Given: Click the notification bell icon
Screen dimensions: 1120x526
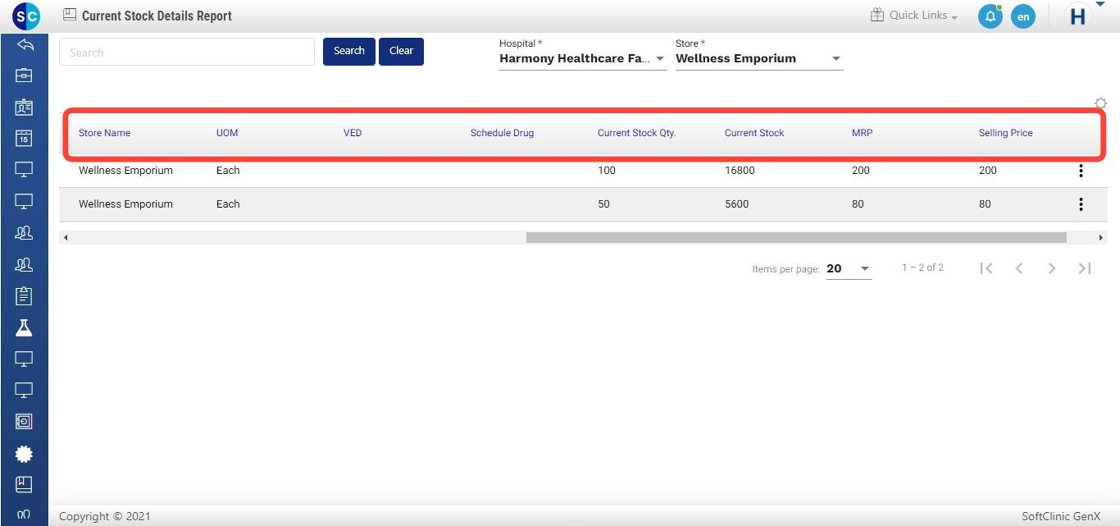Looking at the screenshot, I should [990, 16].
